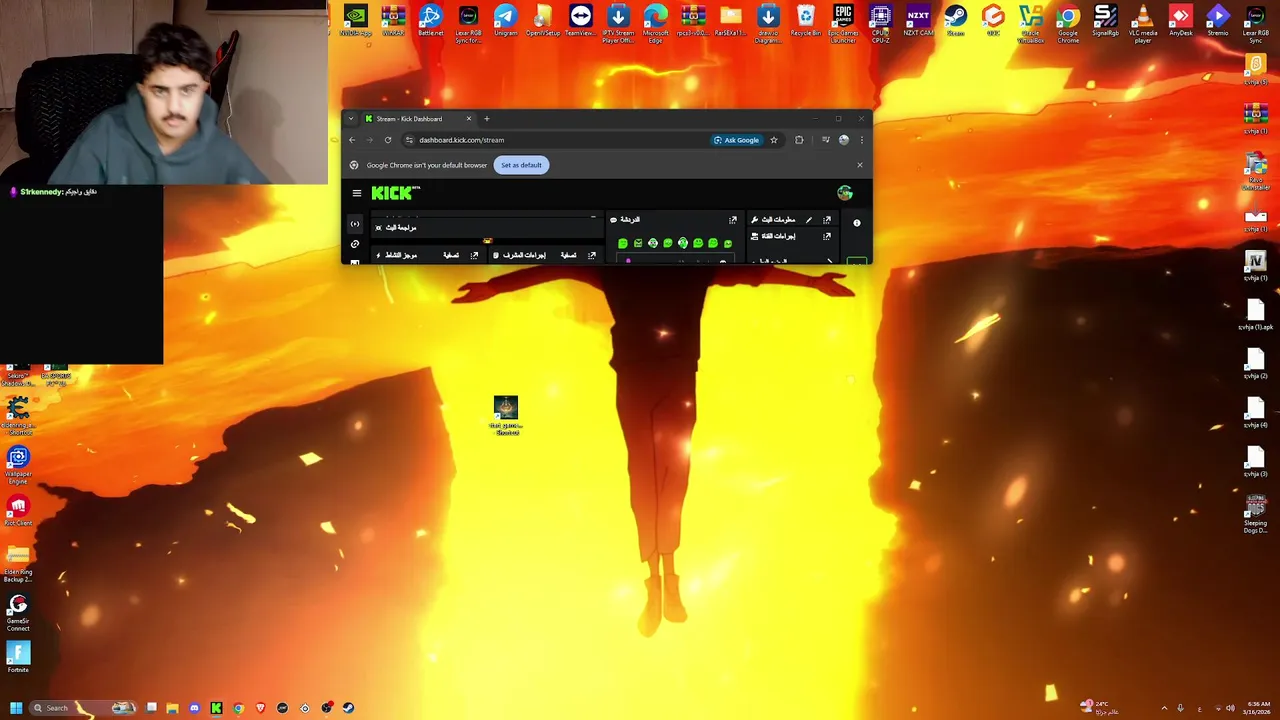Open Chrome three-dot menu

pyautogui.click(x=861, y=140)
